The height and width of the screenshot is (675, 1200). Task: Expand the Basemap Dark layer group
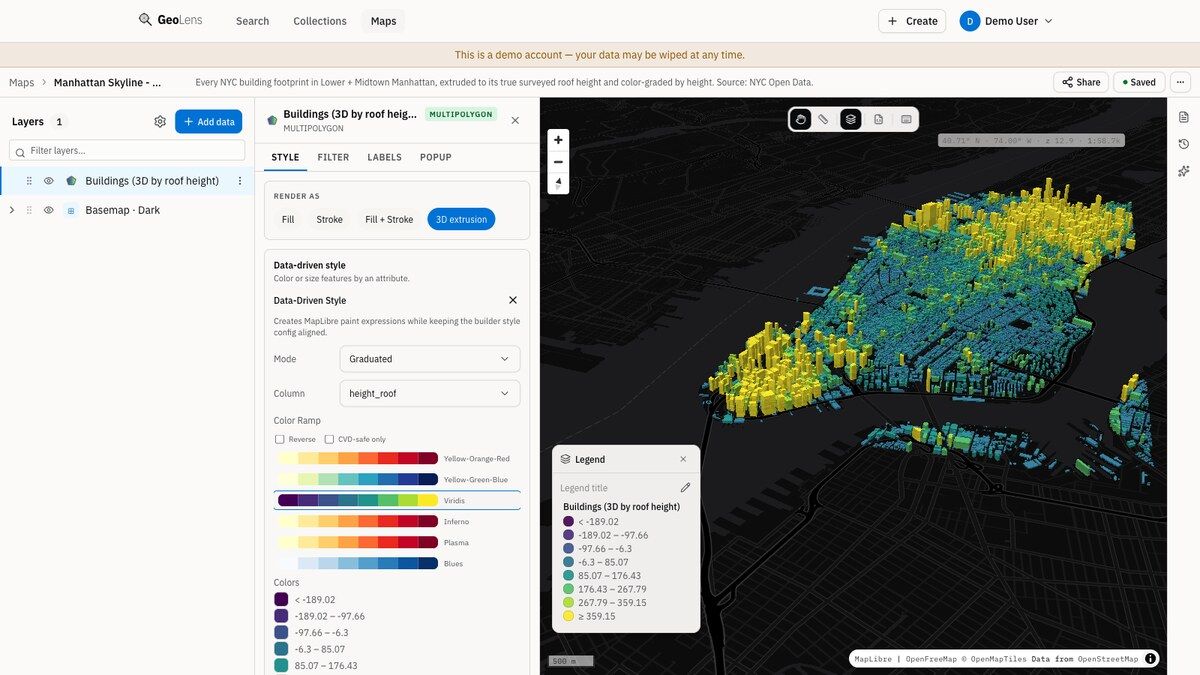[12, 210]
